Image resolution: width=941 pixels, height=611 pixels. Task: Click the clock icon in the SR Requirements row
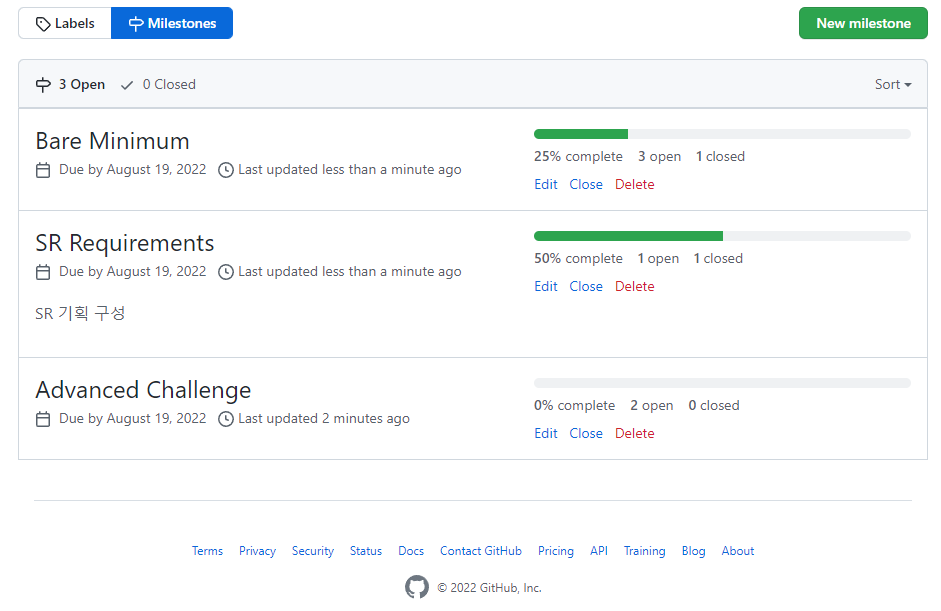(x=226, y=272)
